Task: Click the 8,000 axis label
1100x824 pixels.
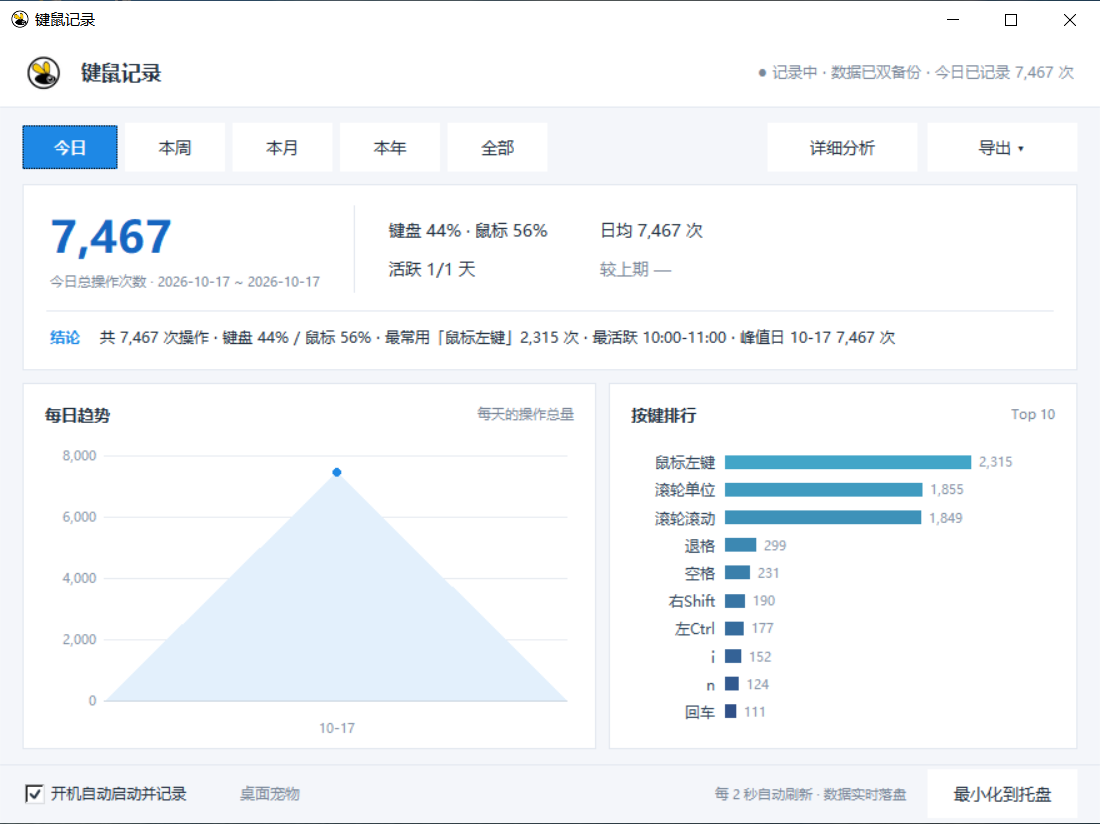Action: (79, 456)
